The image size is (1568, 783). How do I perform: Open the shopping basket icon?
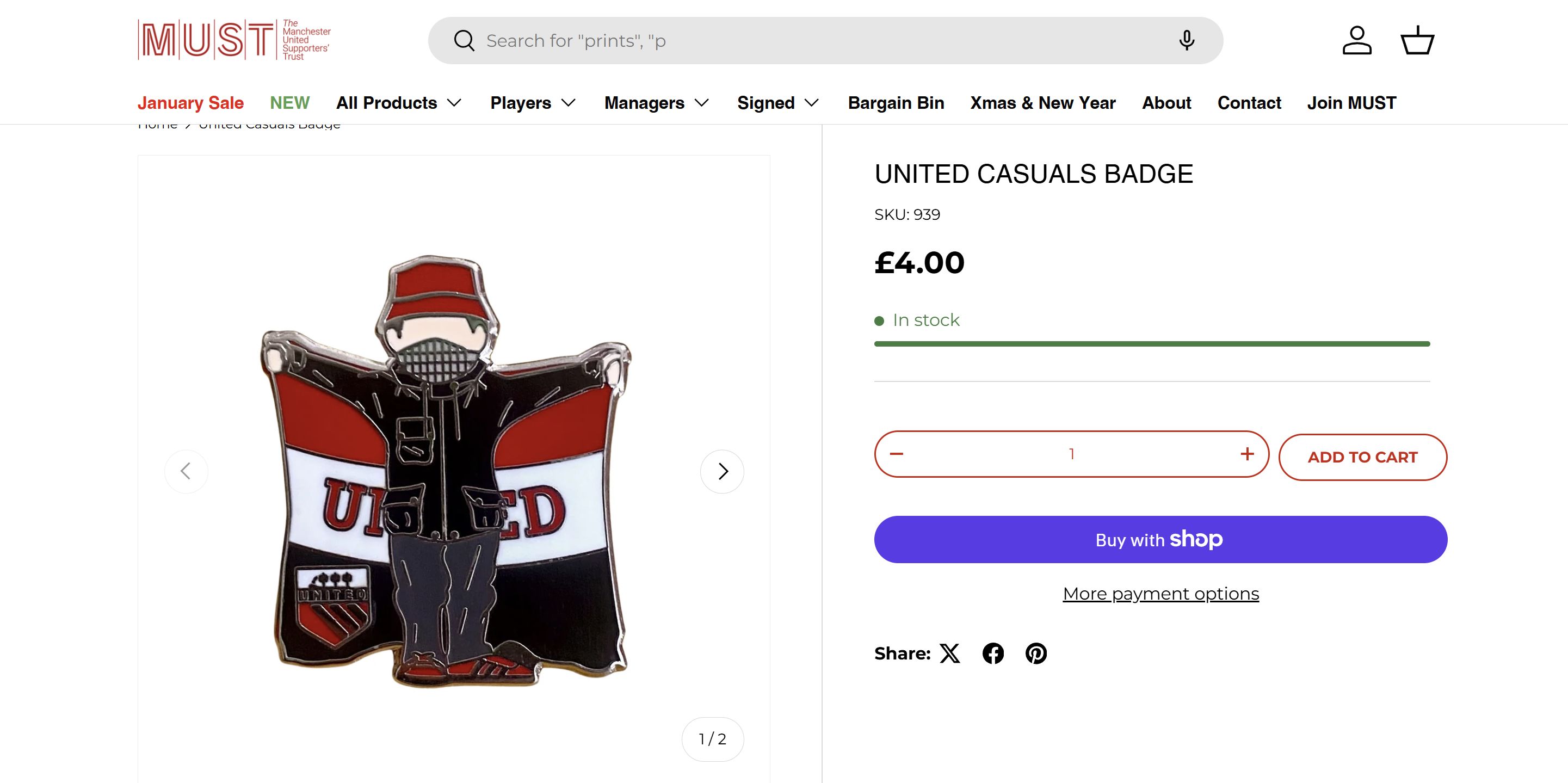(1417, 41)
